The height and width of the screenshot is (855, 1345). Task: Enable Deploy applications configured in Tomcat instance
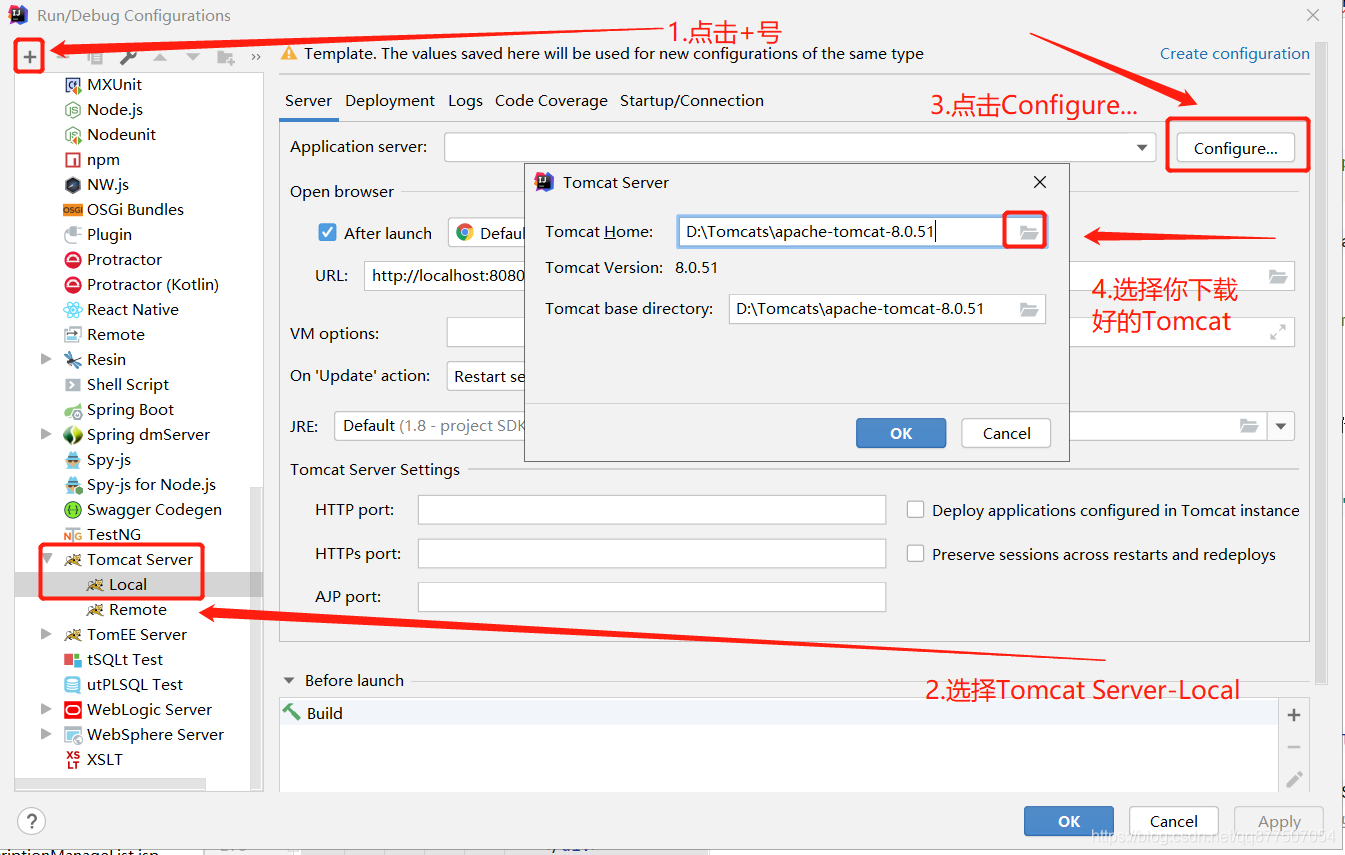point(915,509)
